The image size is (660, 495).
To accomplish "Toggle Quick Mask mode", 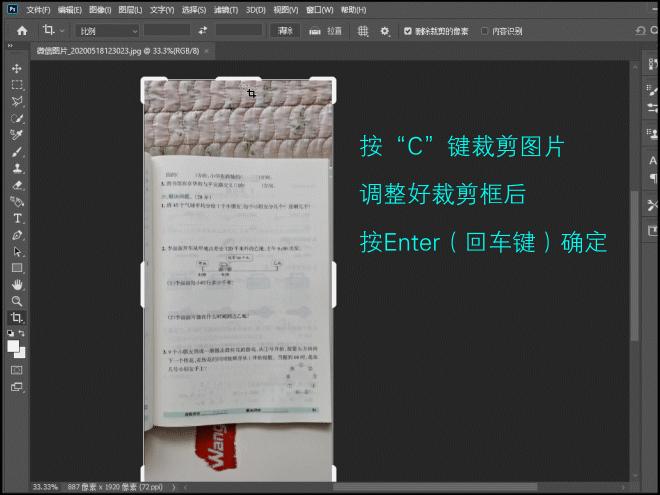I will coord(17,370).
